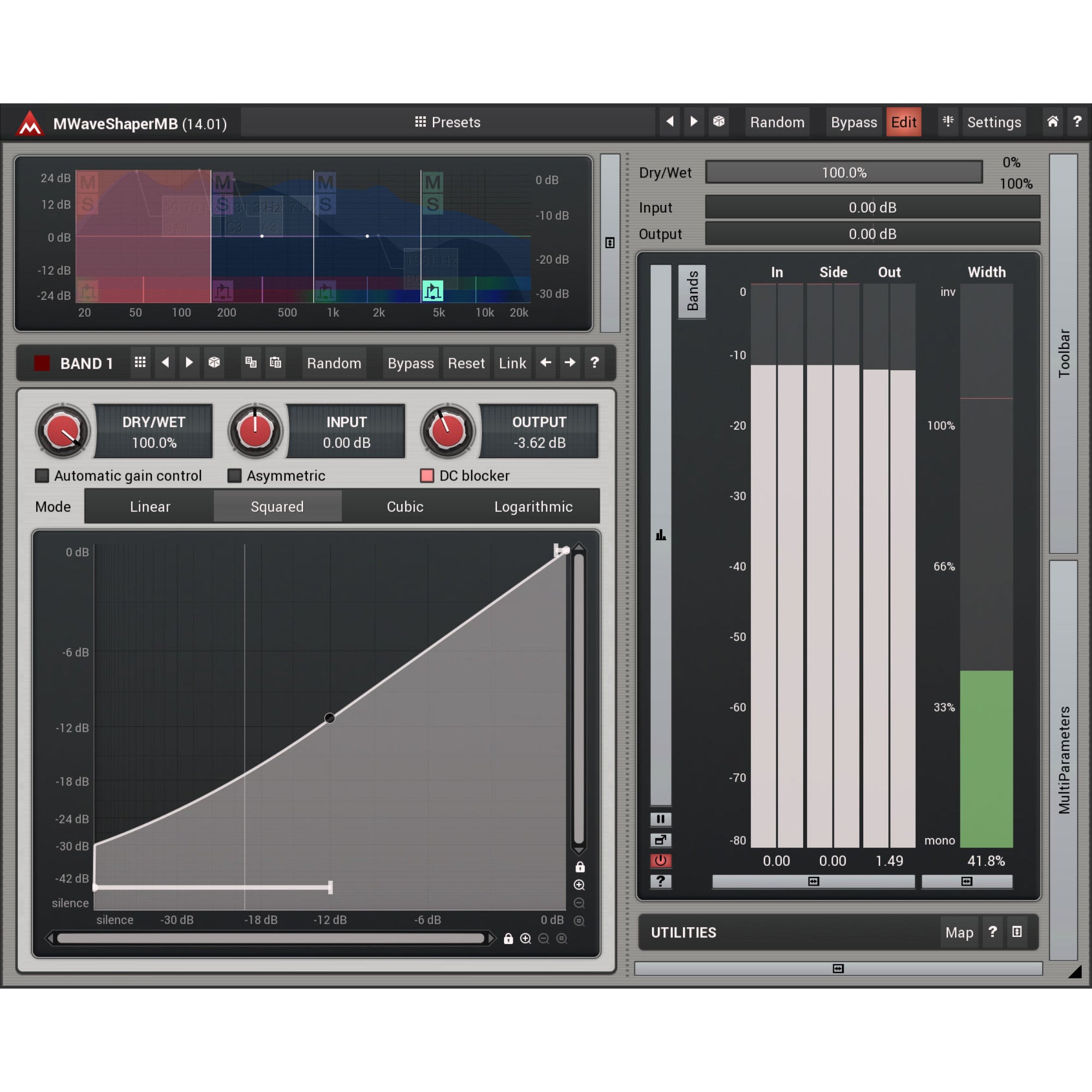
Task: Click the top Random button
Action: [x=777, y=122]
